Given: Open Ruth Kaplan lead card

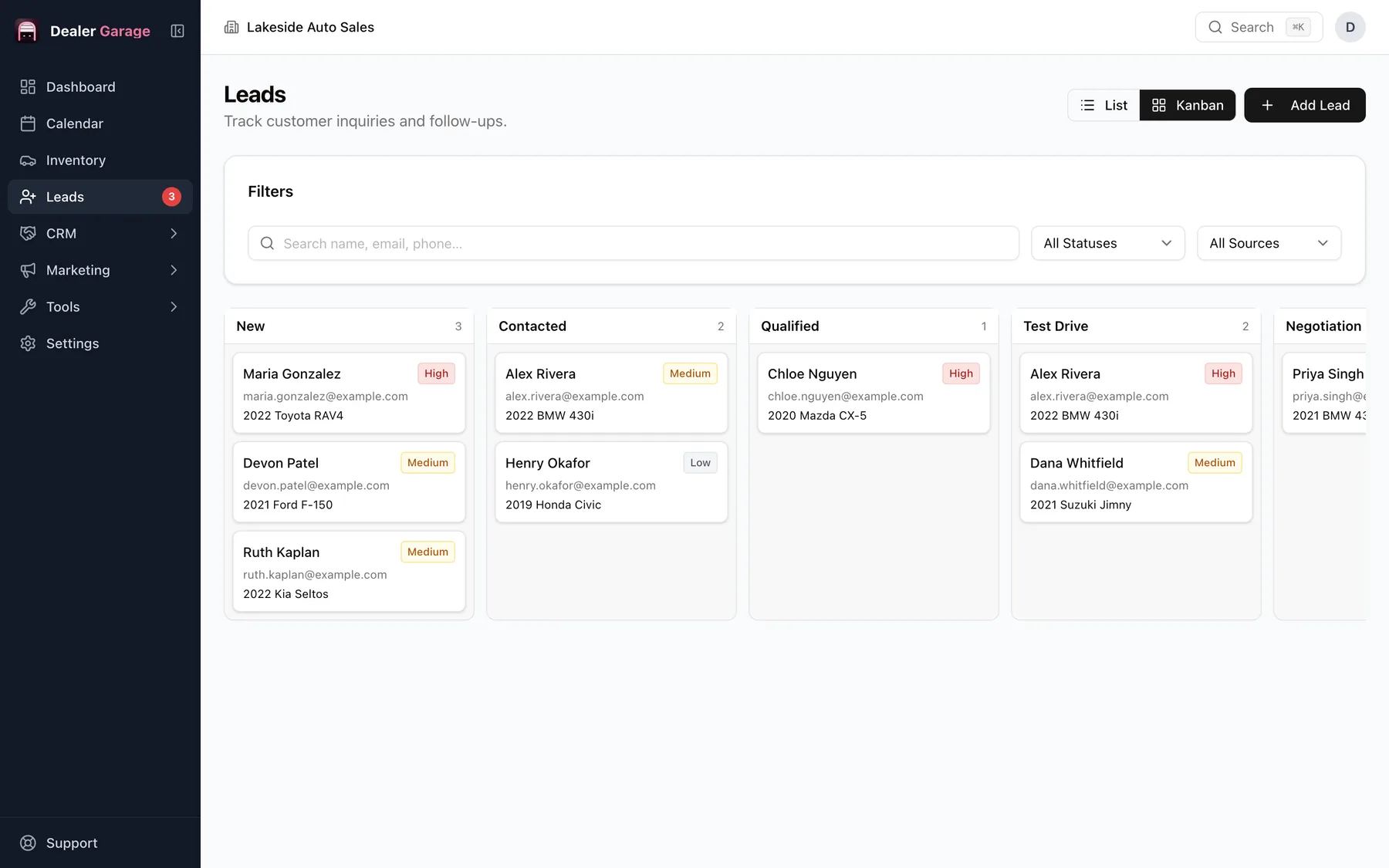Looking at the screenshot, I should point(349,572).
